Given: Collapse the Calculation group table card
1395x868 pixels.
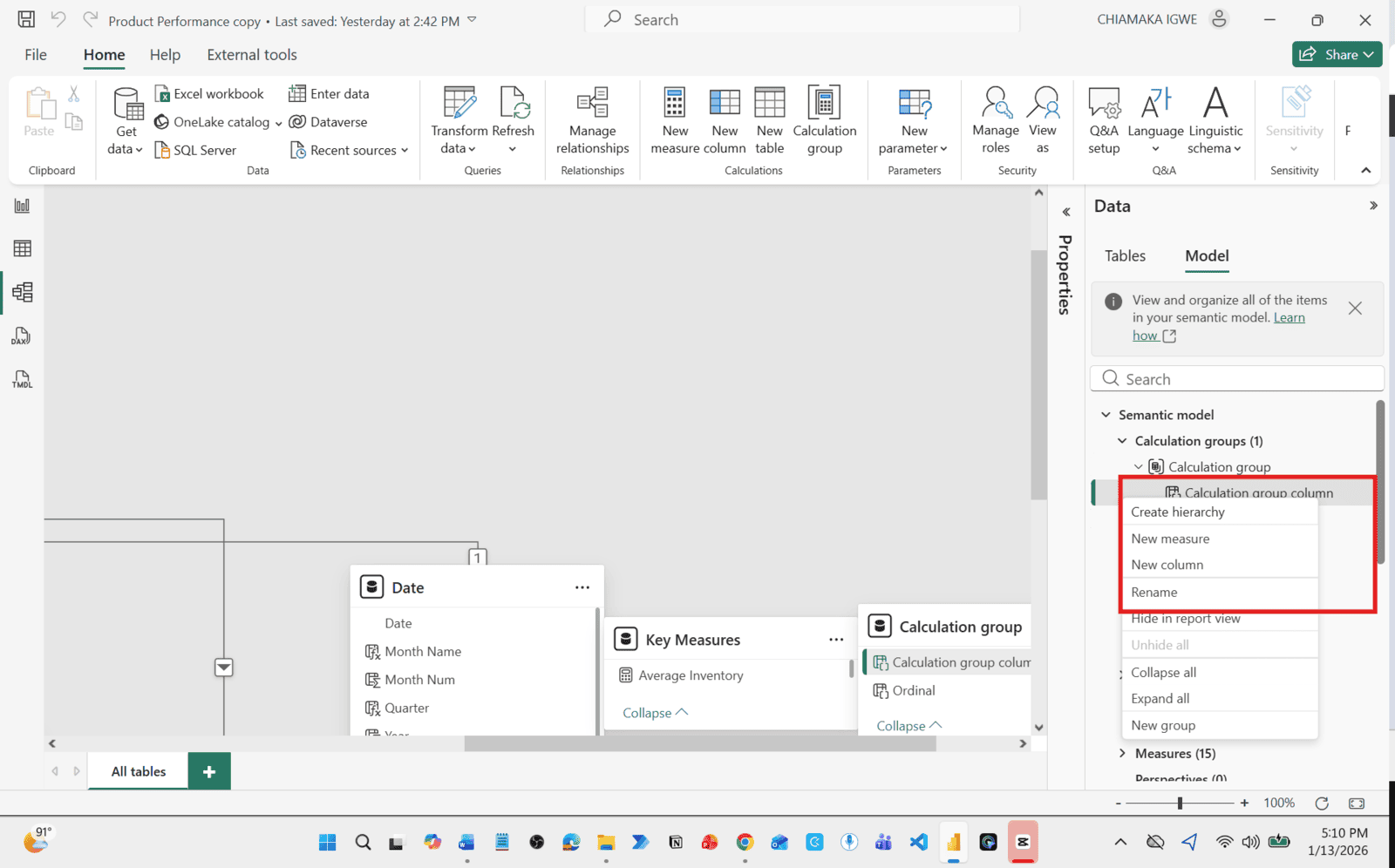Looking at the screenshot, I should [908, 726].
